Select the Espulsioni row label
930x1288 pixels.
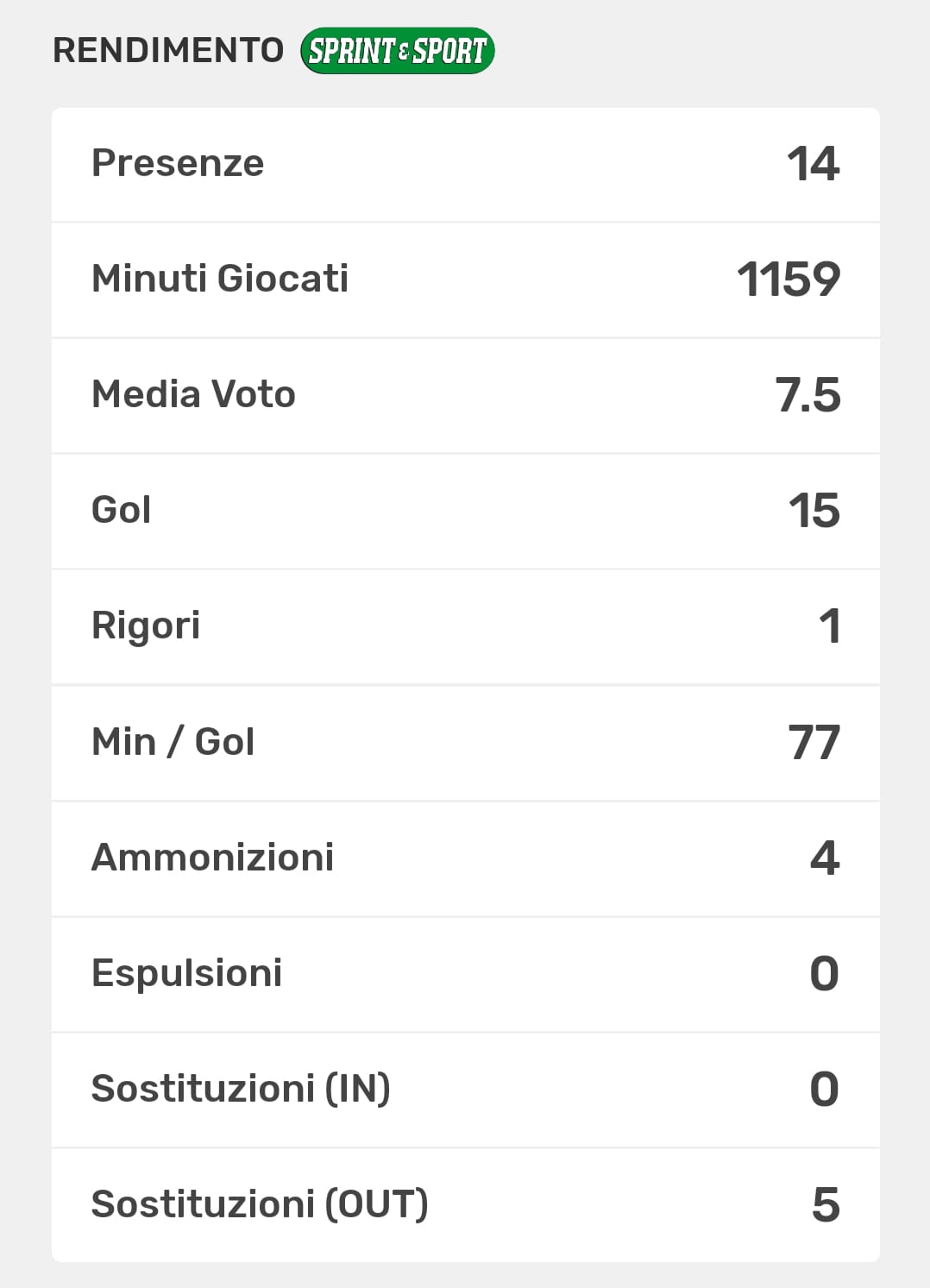pyautogui.click(x=186, y=973)
